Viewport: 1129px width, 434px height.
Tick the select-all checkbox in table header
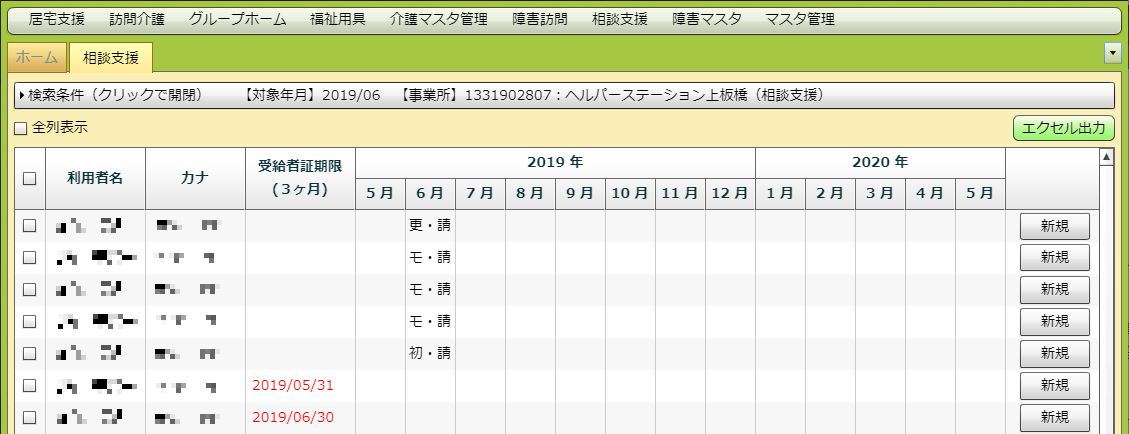[29, 178]
